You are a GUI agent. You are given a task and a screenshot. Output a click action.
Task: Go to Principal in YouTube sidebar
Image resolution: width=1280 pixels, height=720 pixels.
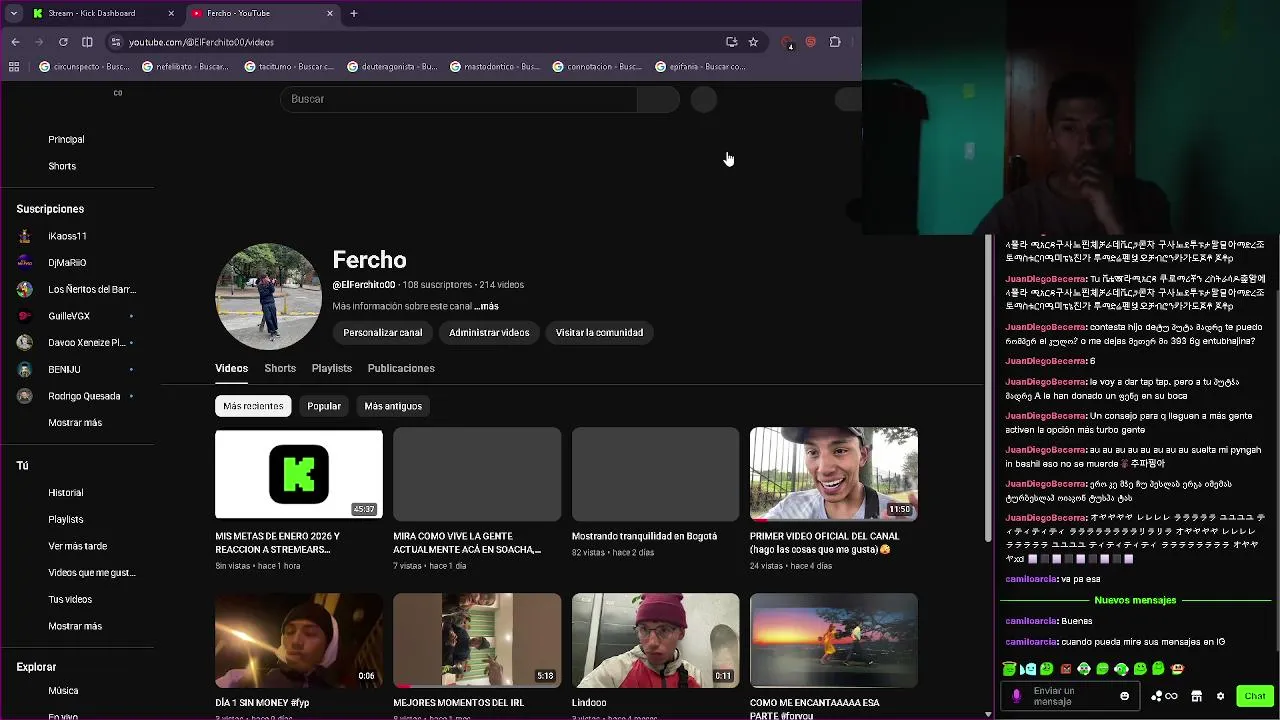tap(66, 139)
